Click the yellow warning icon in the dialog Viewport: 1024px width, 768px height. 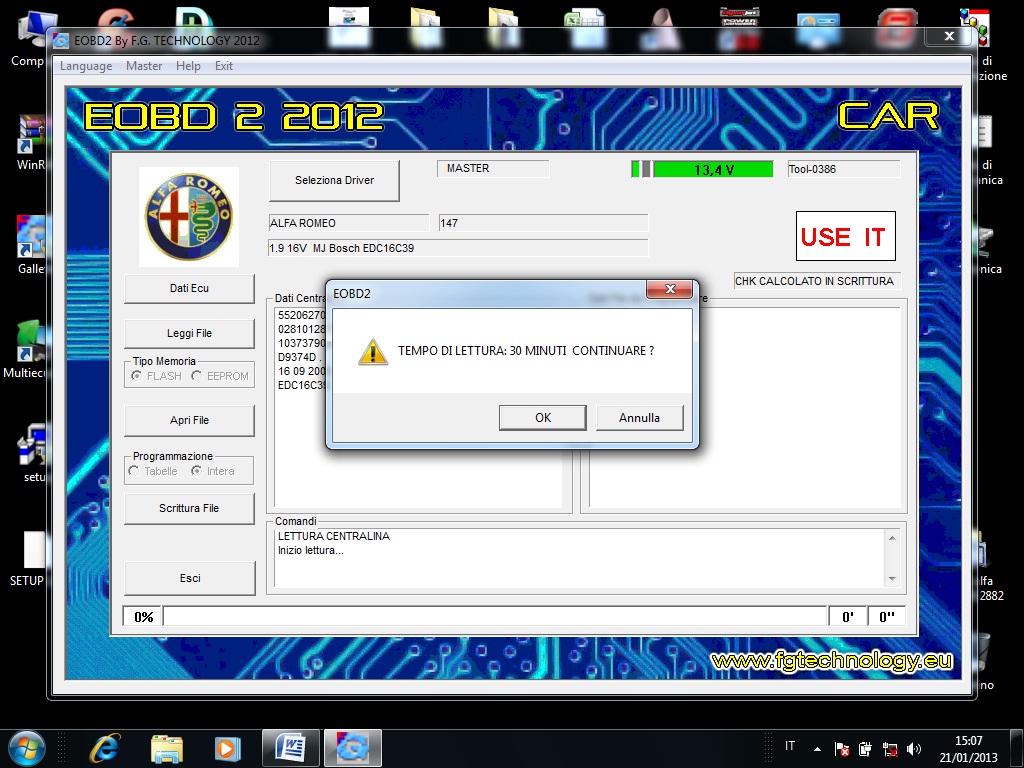click(373, 352)
